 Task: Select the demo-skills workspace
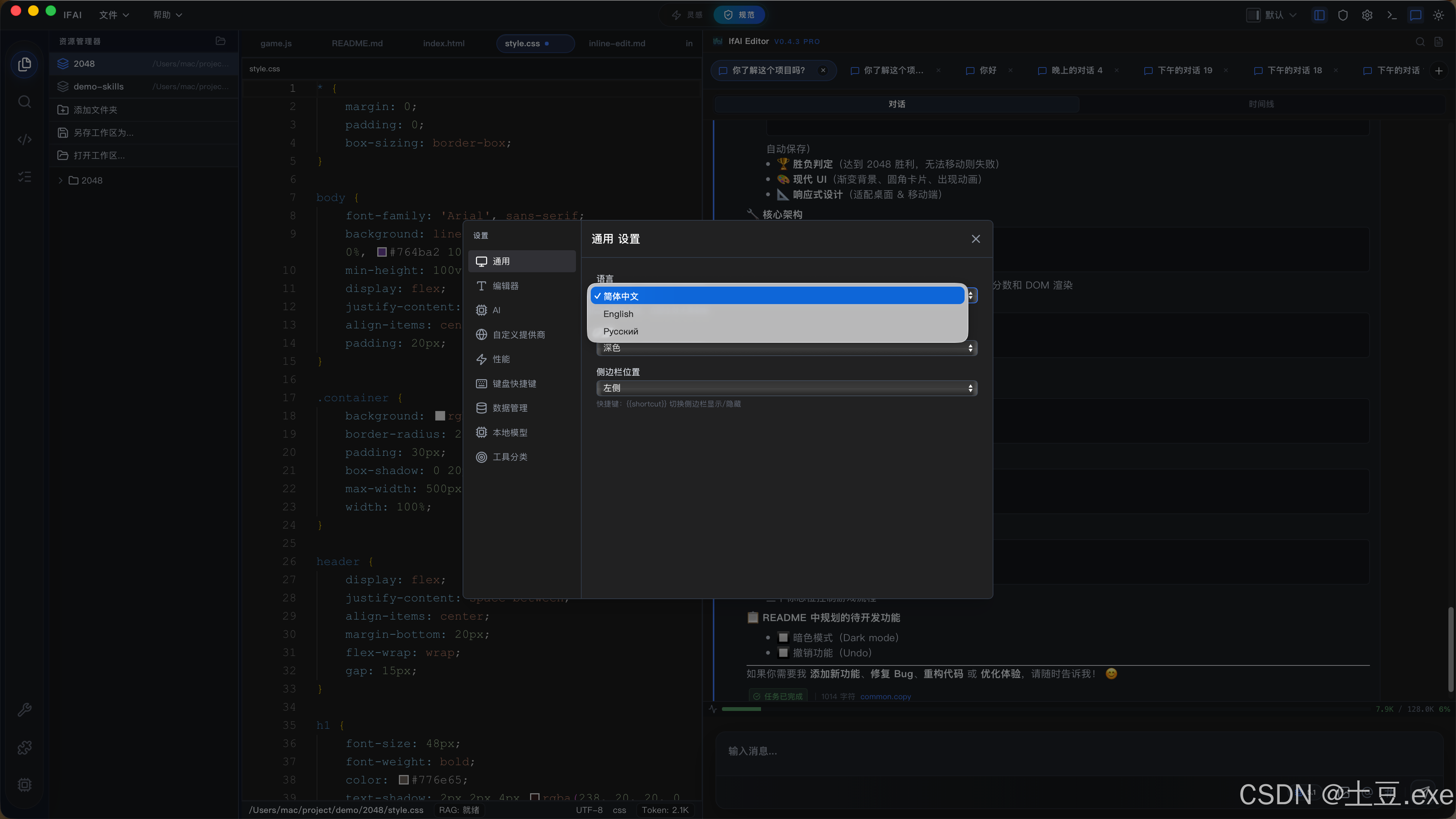click(144, 86)
